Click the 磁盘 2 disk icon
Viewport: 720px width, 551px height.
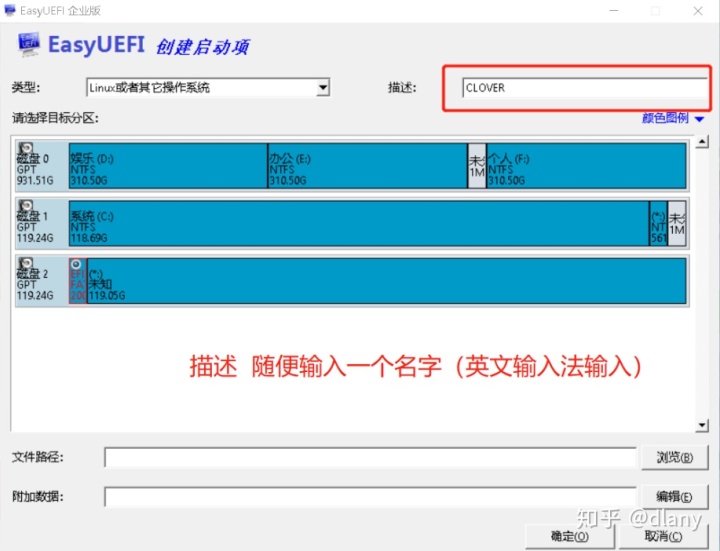(26, 263)
